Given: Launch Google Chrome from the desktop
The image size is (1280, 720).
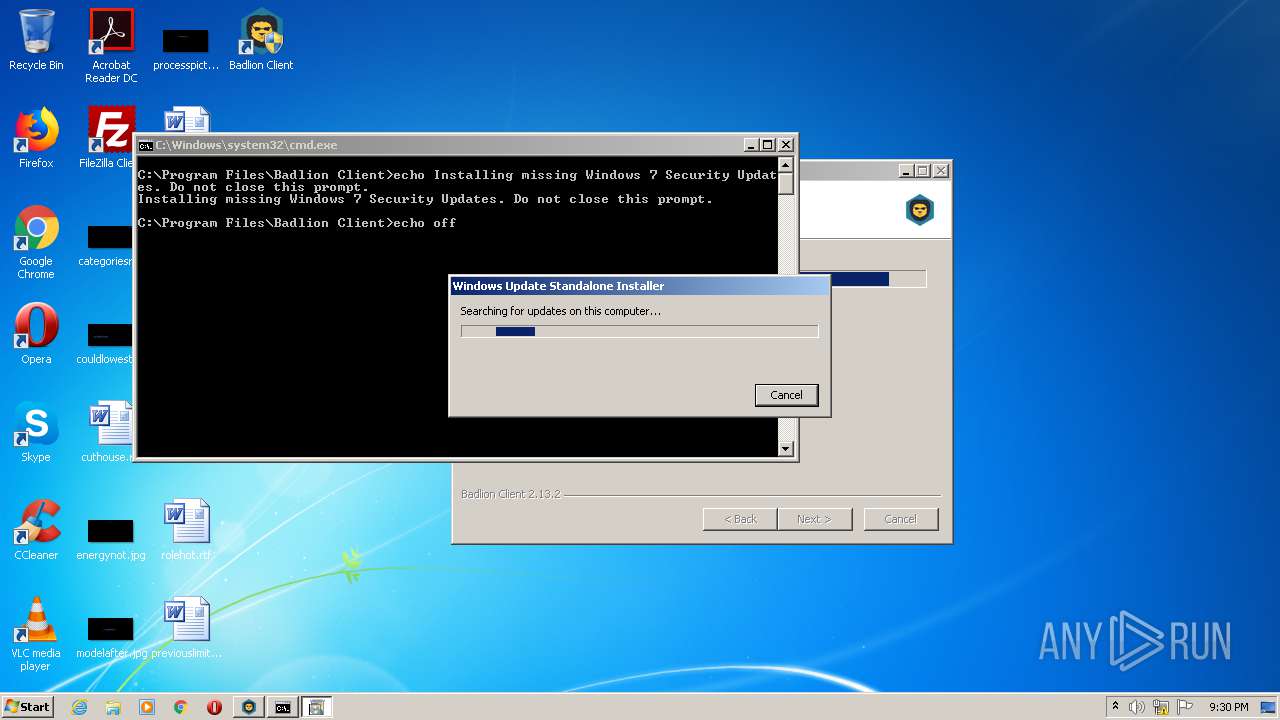Looking at the screenshot, I should tap(36, 243).
